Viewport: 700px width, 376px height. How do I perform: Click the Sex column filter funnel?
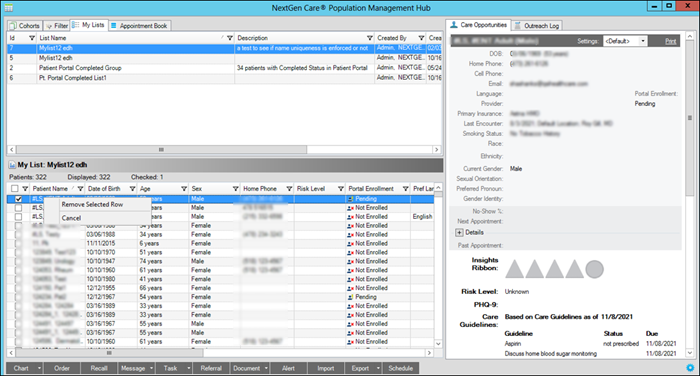(235, 189)
